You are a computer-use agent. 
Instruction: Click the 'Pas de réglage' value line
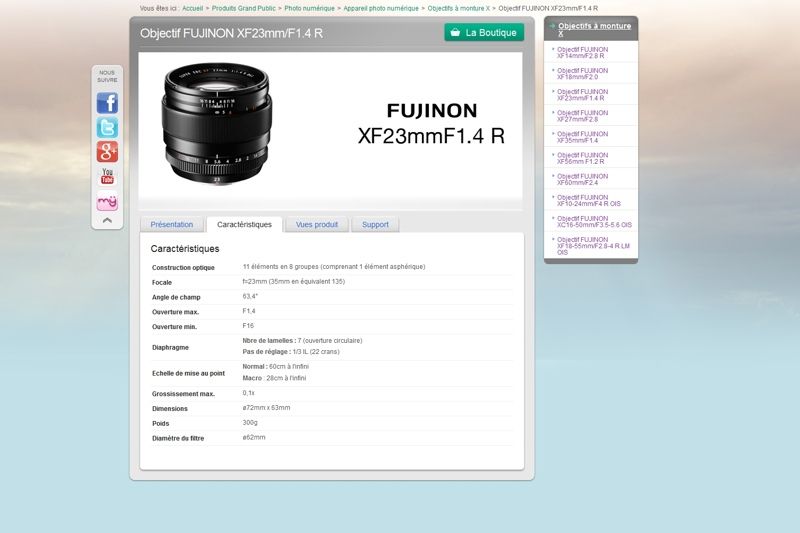coord(291,351)
